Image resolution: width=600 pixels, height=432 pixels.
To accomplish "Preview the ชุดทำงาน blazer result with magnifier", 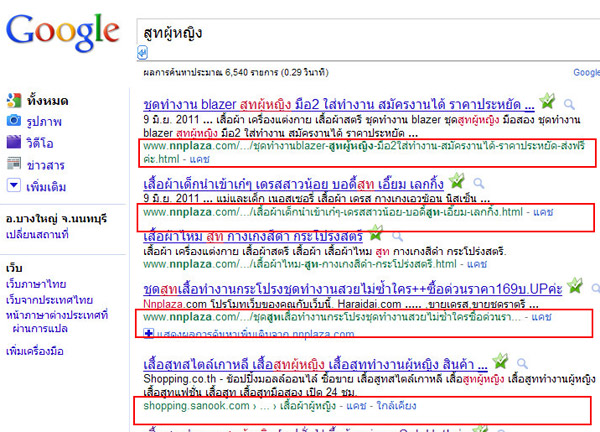I will point(569,104).
